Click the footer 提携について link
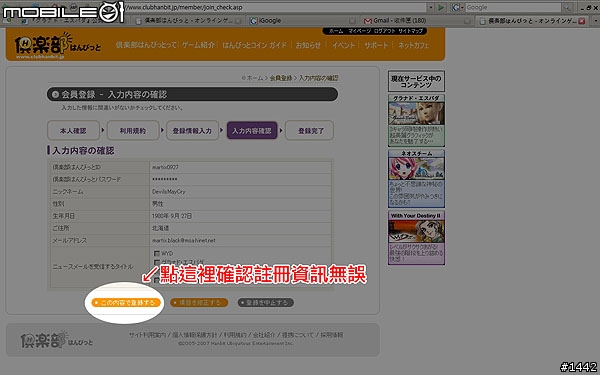 (298, 335)
